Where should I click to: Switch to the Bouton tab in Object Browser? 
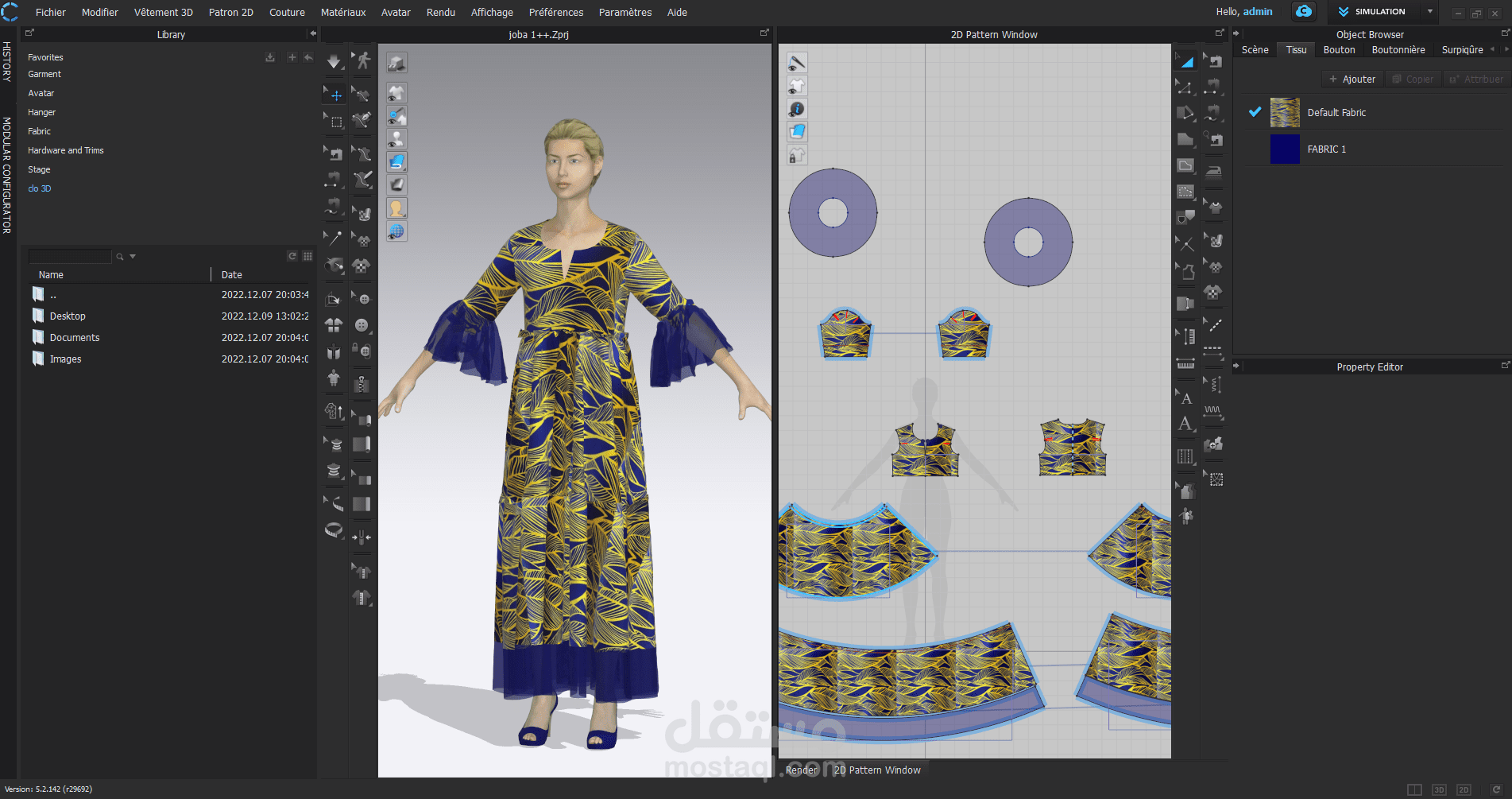[1339, 49]
